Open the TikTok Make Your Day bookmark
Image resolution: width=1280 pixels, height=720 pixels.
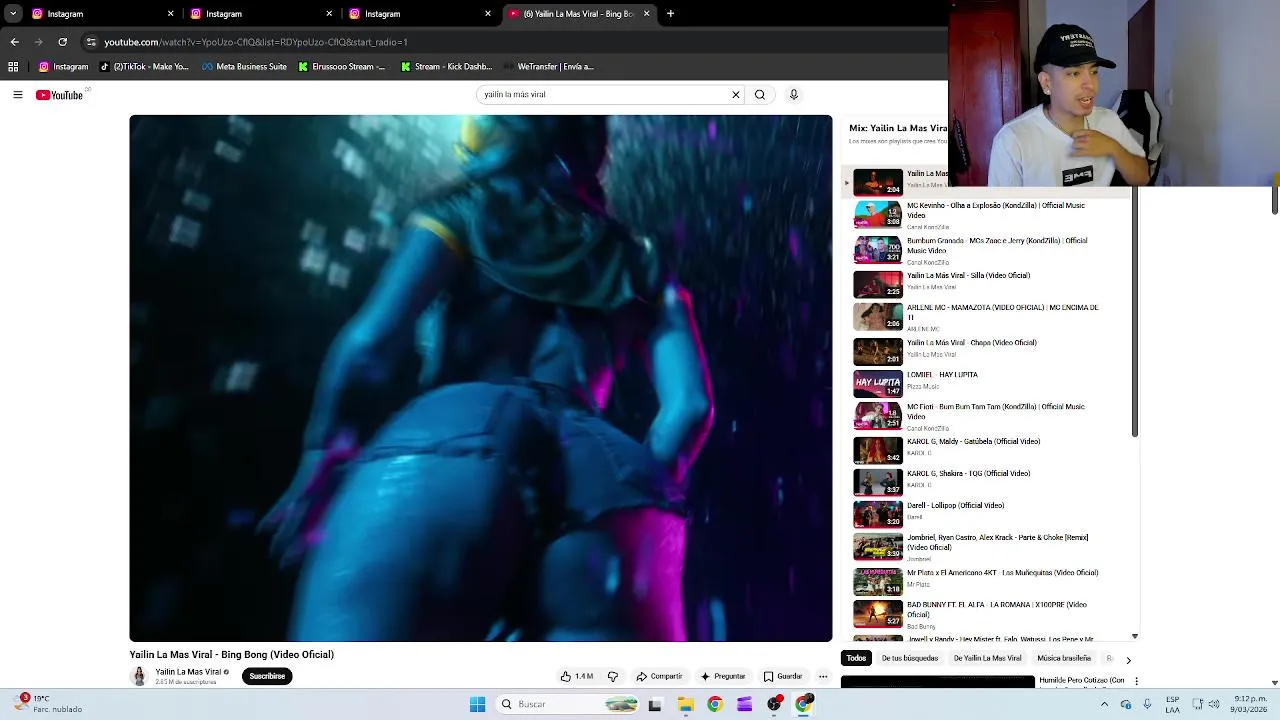pyautogui.click(x=143, y=67)
